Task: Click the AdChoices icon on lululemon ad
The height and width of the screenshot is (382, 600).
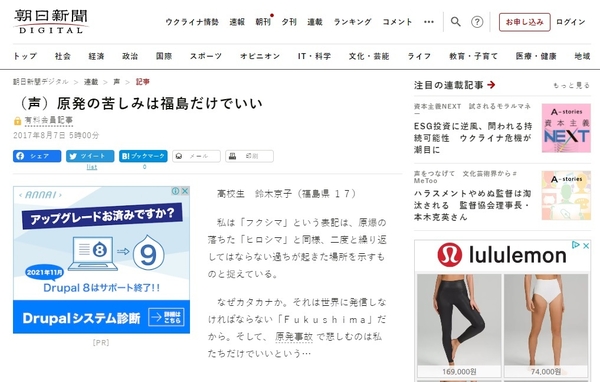Action: click(x=576, y=245)
